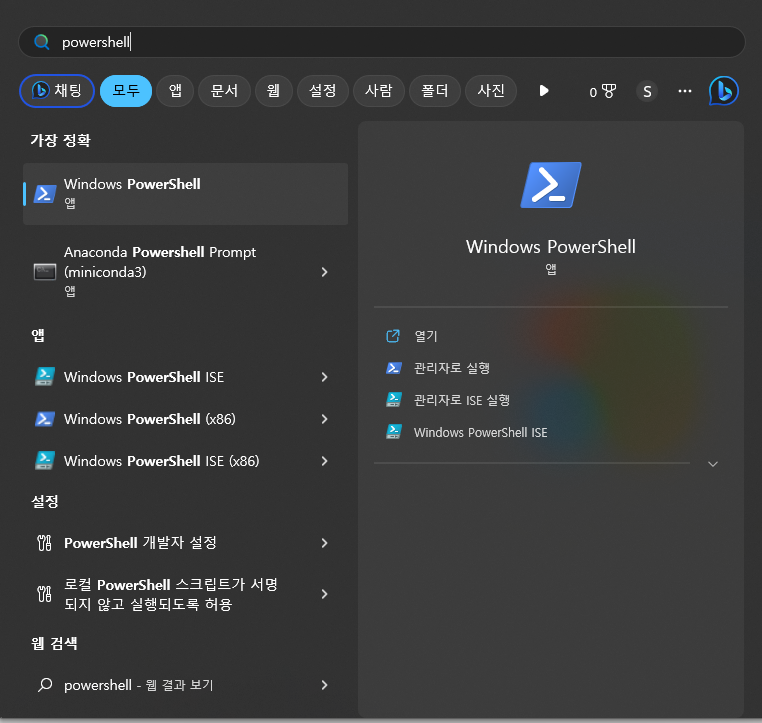Open the Bing 채팅 chat tab
The image size is (762, 723).
[x=57, y=91]
